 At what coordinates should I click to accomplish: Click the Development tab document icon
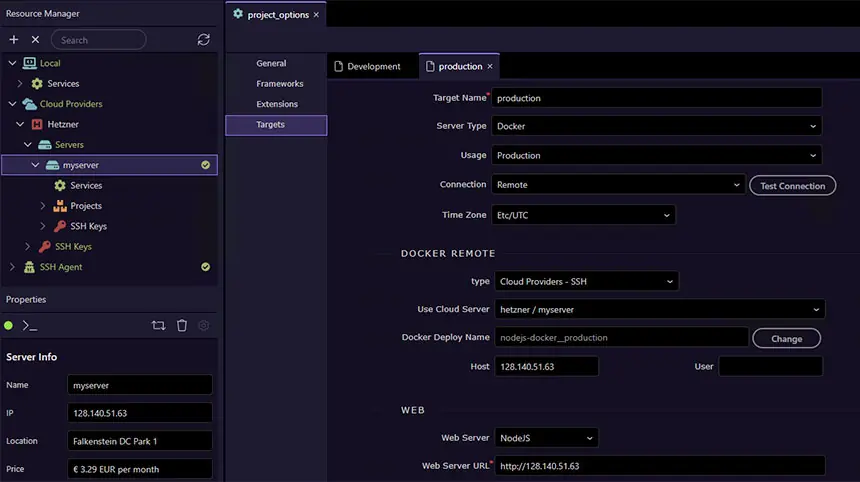338,66
